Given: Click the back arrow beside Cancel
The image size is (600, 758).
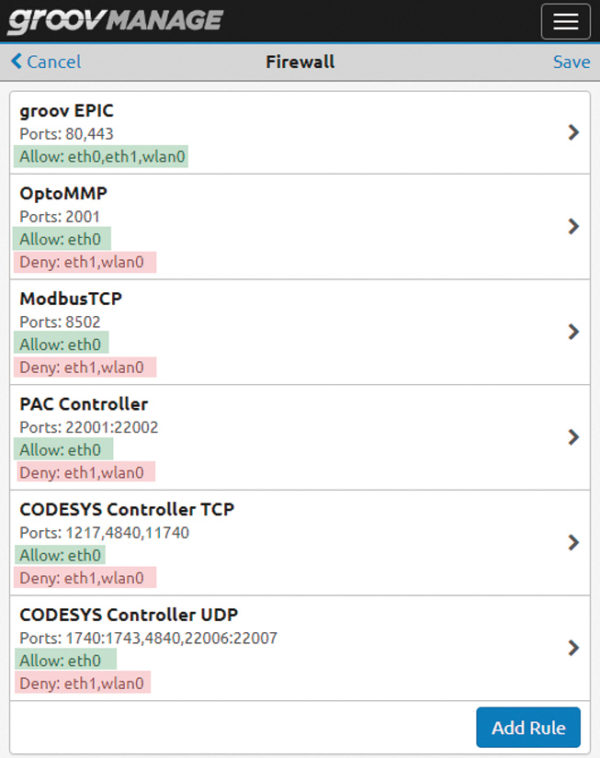Looking at the screenshot, I should (x=16, y=61).
